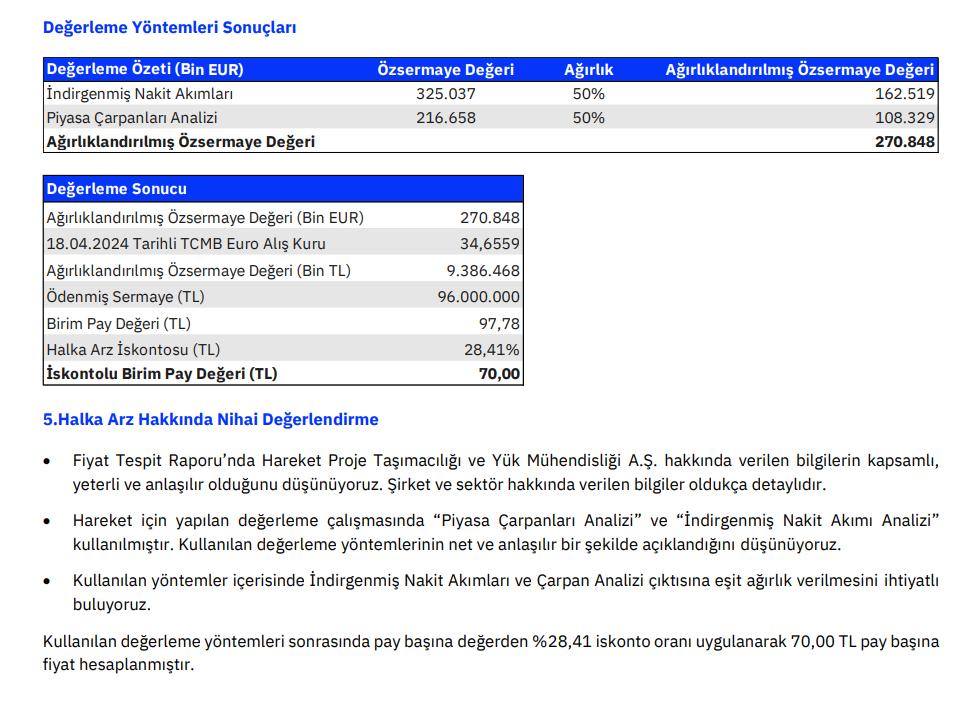This screenshot has width=959, height=718.
Task: Select row label 'İndirgenmiş Nakit Akımları'
Action: 139,94
